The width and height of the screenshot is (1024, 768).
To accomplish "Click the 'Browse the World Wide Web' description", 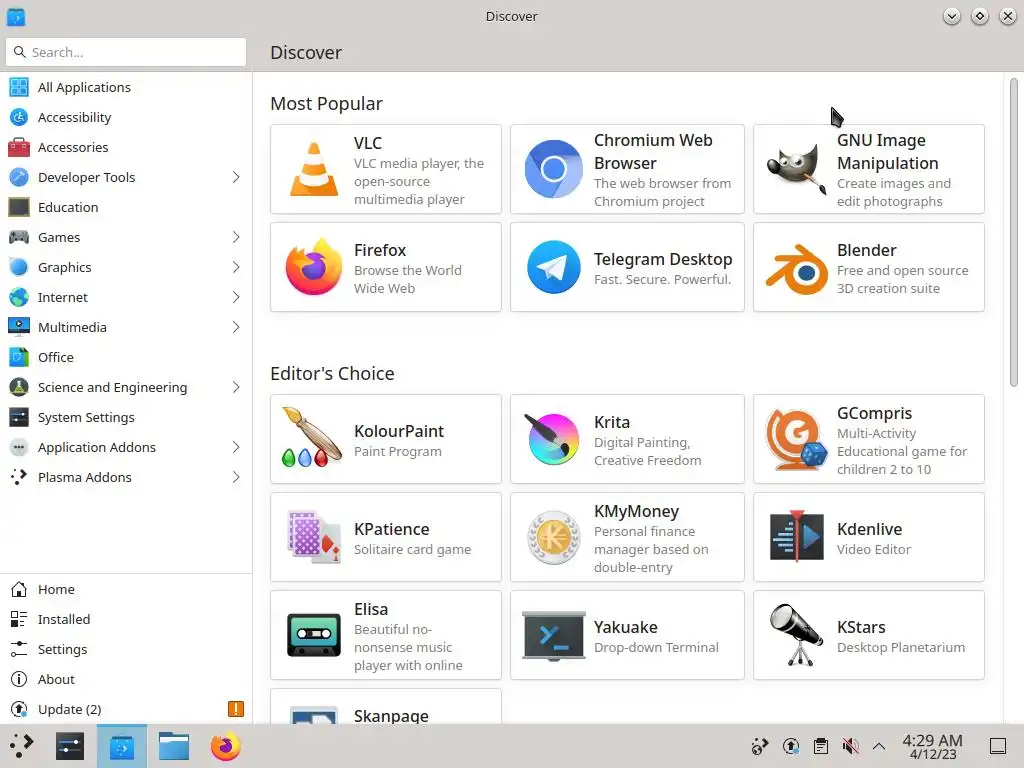I will [x=408, y=280].
